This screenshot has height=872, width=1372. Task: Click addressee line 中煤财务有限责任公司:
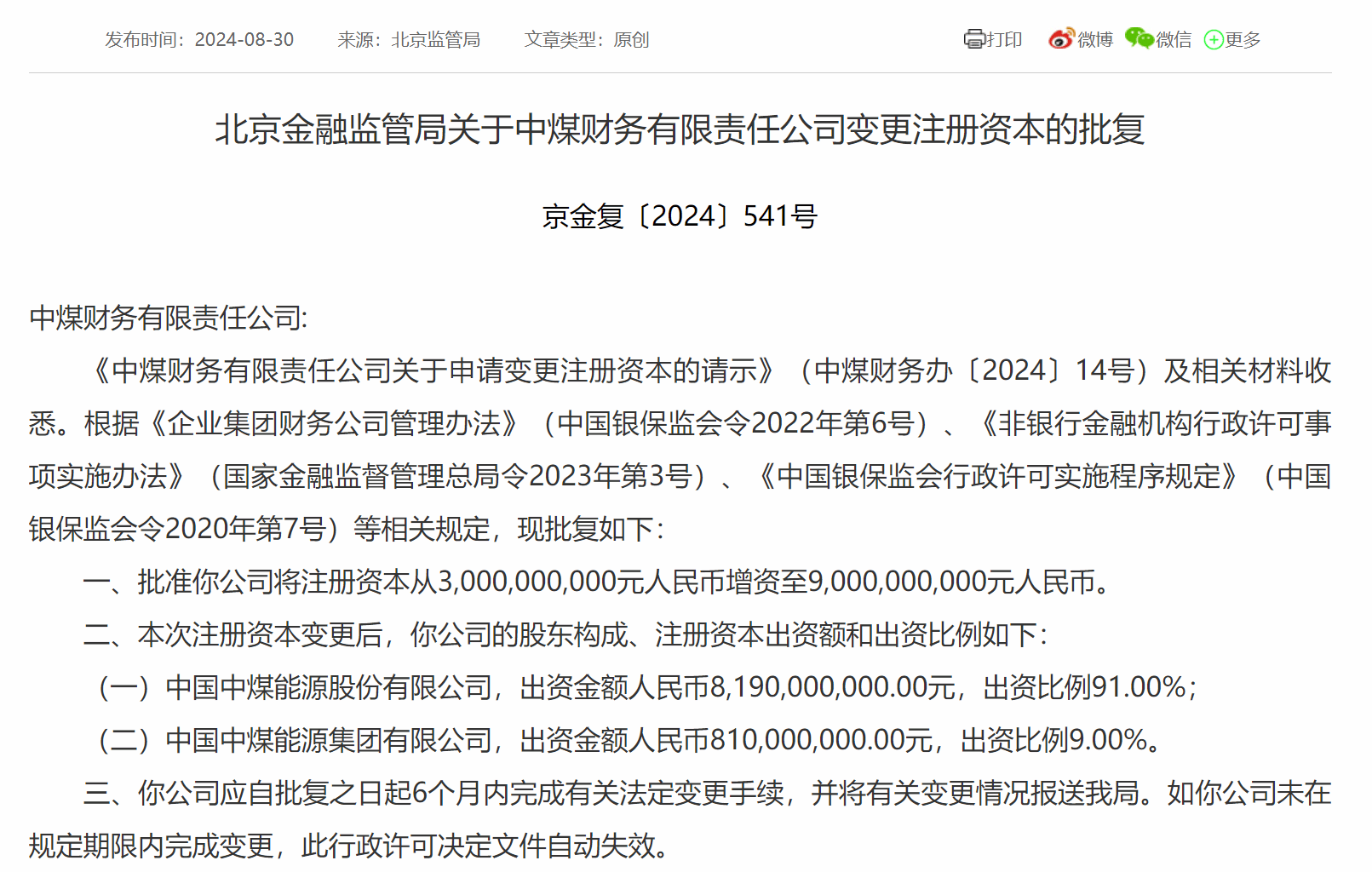pyautogui.click(x=168, y=318)
